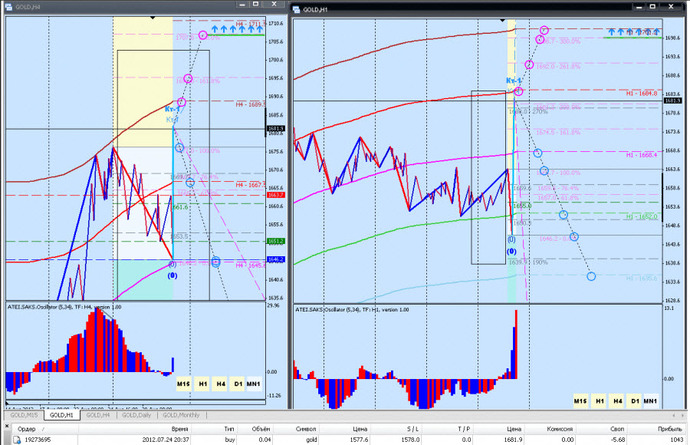Click the open time 2012.07.24 20:37
The width and height of the screenshot is (690, 445).
(x=165, y=439)
